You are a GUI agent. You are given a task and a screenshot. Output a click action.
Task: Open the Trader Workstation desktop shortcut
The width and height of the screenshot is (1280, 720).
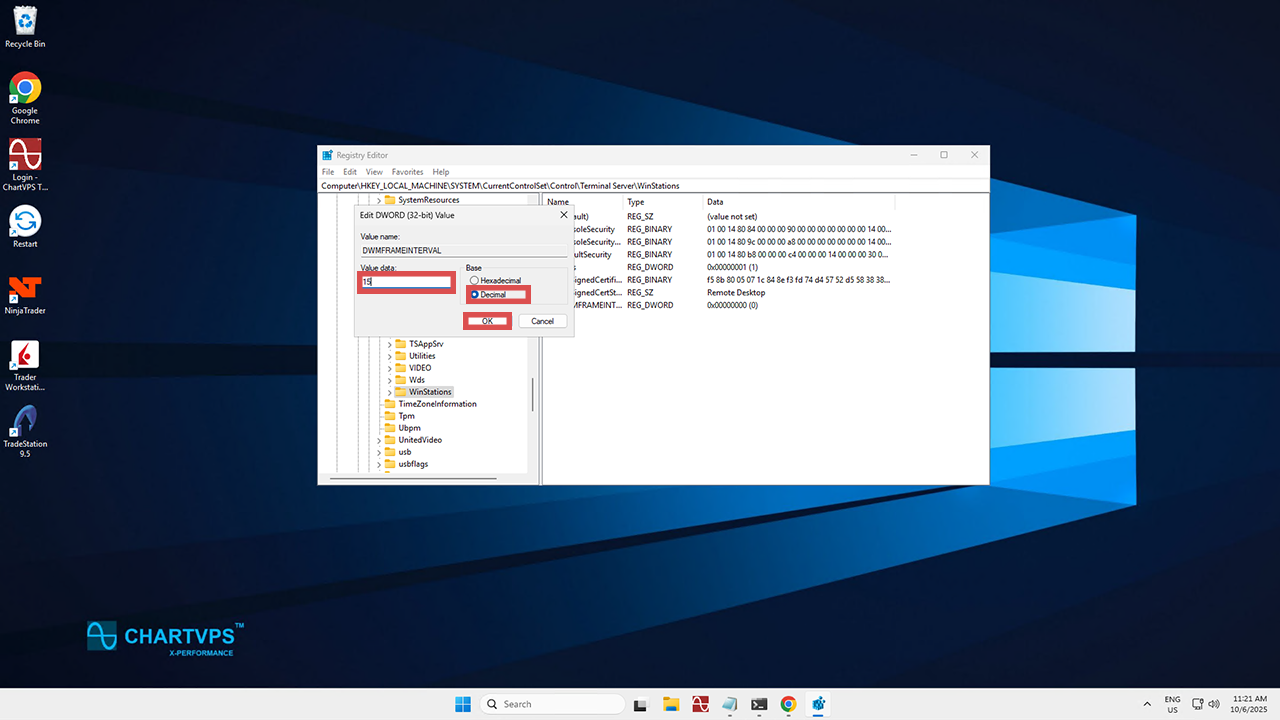point(25,358)
